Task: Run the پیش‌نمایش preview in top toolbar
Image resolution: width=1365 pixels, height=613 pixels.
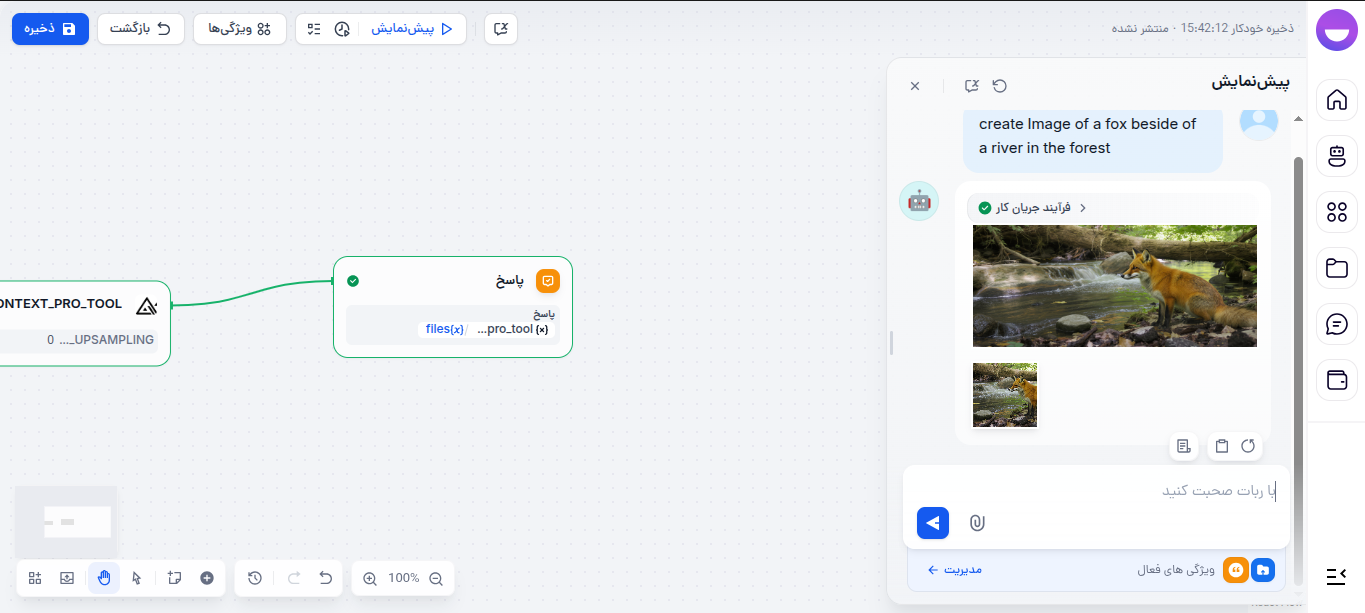Action: 412,29
